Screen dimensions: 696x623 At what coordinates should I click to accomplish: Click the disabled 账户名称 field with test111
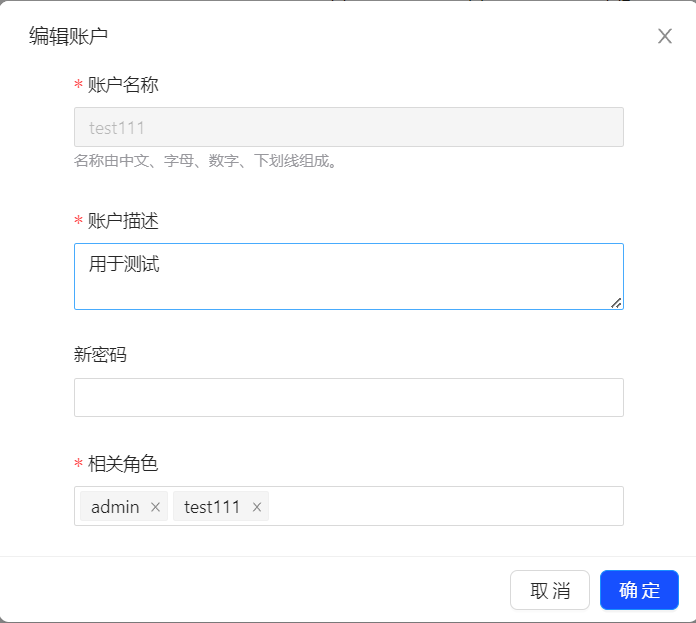click(x=349, y=127)
